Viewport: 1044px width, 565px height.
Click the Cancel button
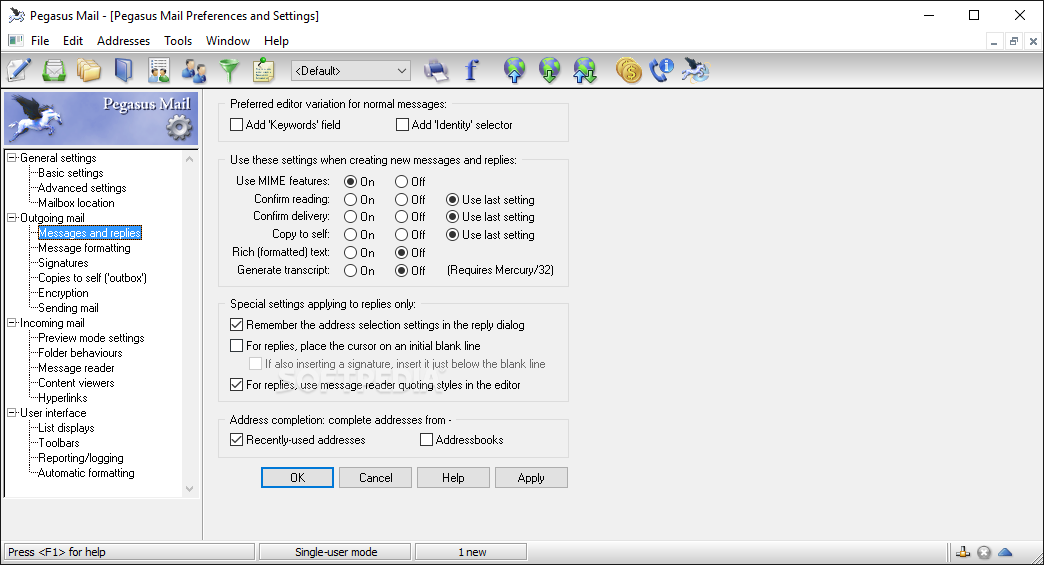[x=376, y=477]
